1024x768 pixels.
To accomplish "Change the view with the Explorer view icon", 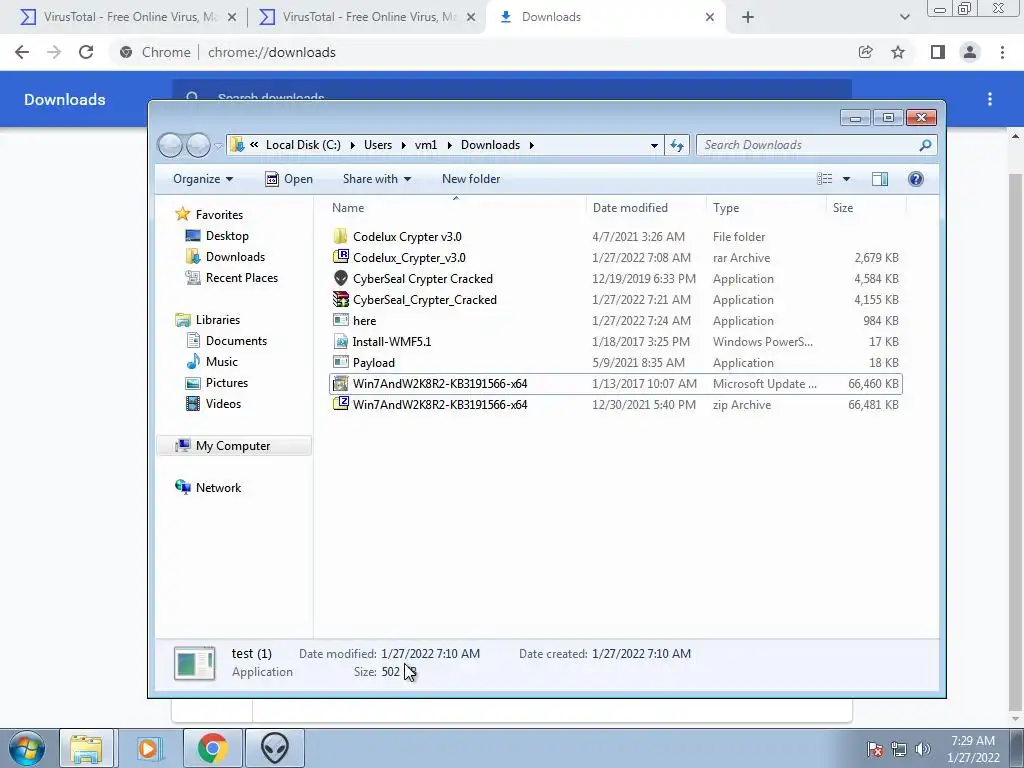I will click(825, 179).
